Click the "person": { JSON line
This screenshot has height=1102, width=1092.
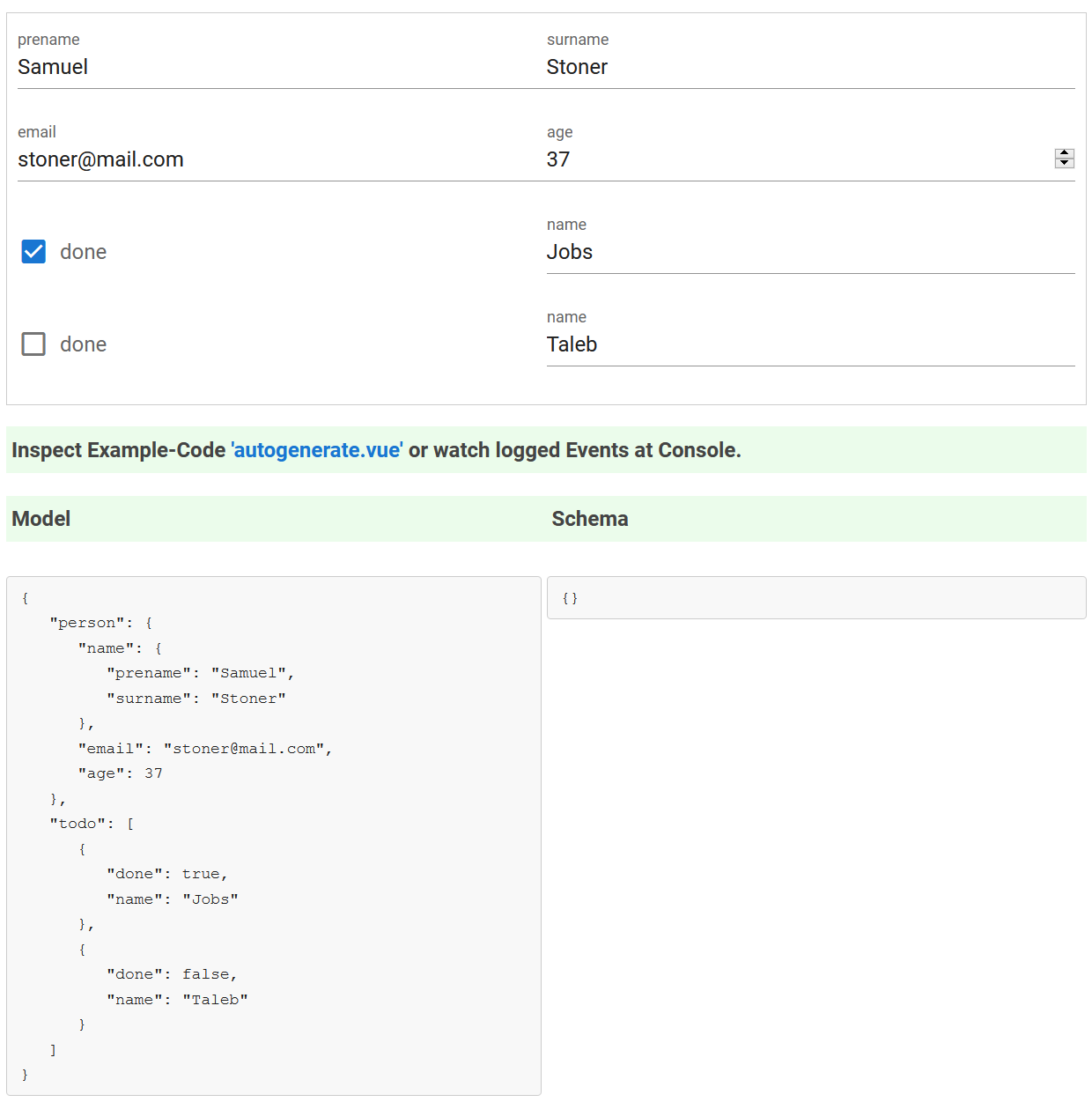[x=101, y=623]
